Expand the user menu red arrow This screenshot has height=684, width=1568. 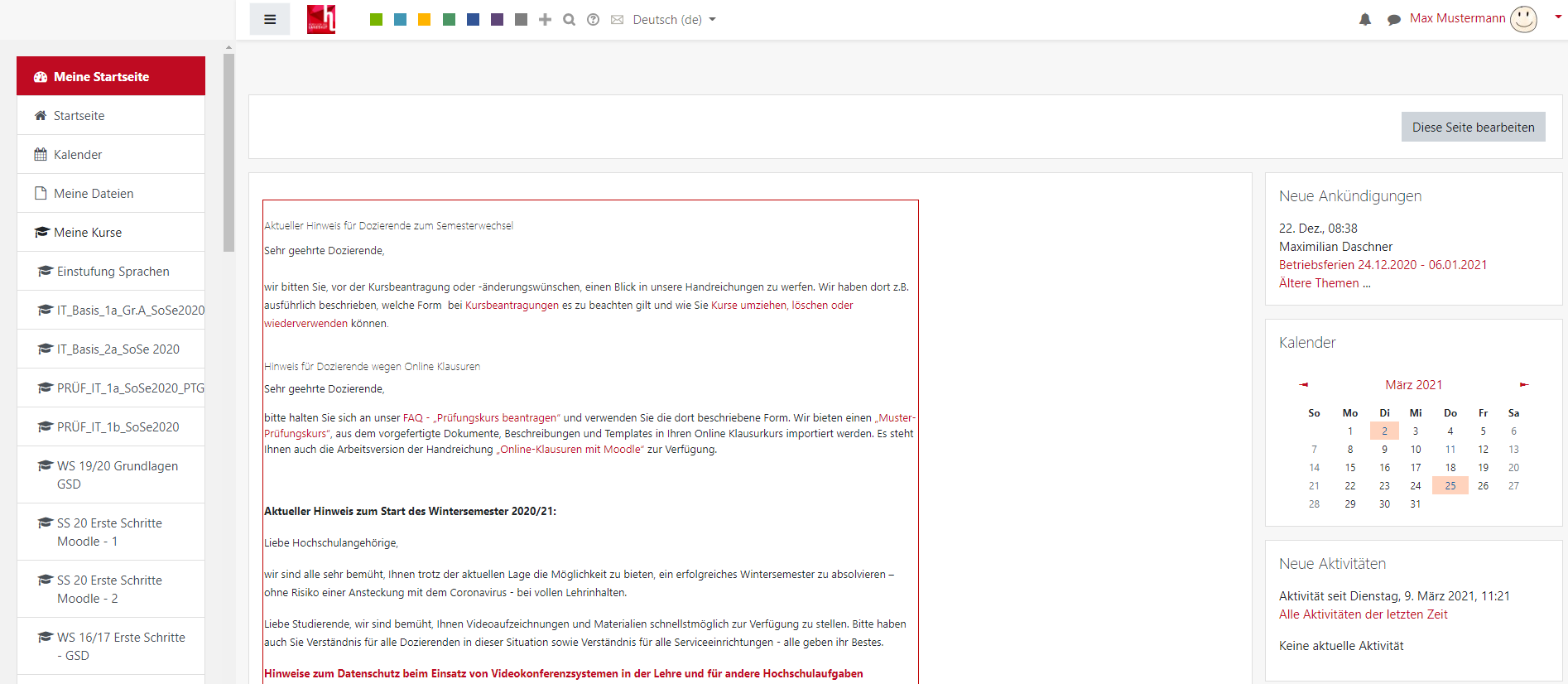1557,17
